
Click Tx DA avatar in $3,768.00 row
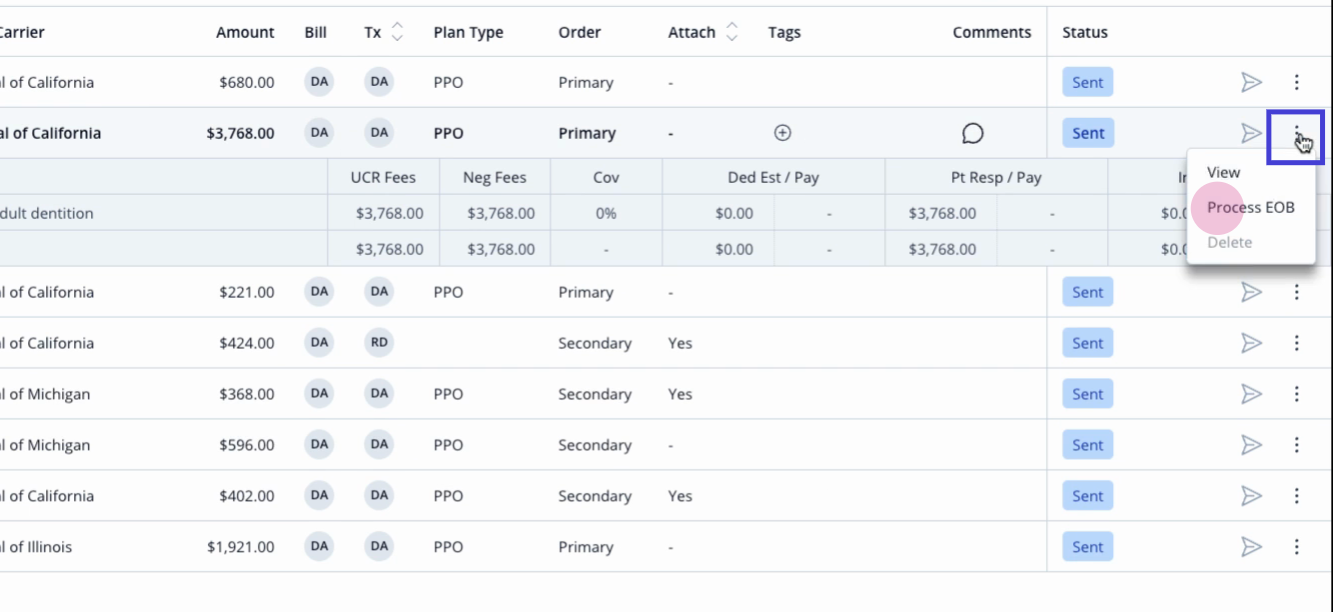tap(379, 133)
